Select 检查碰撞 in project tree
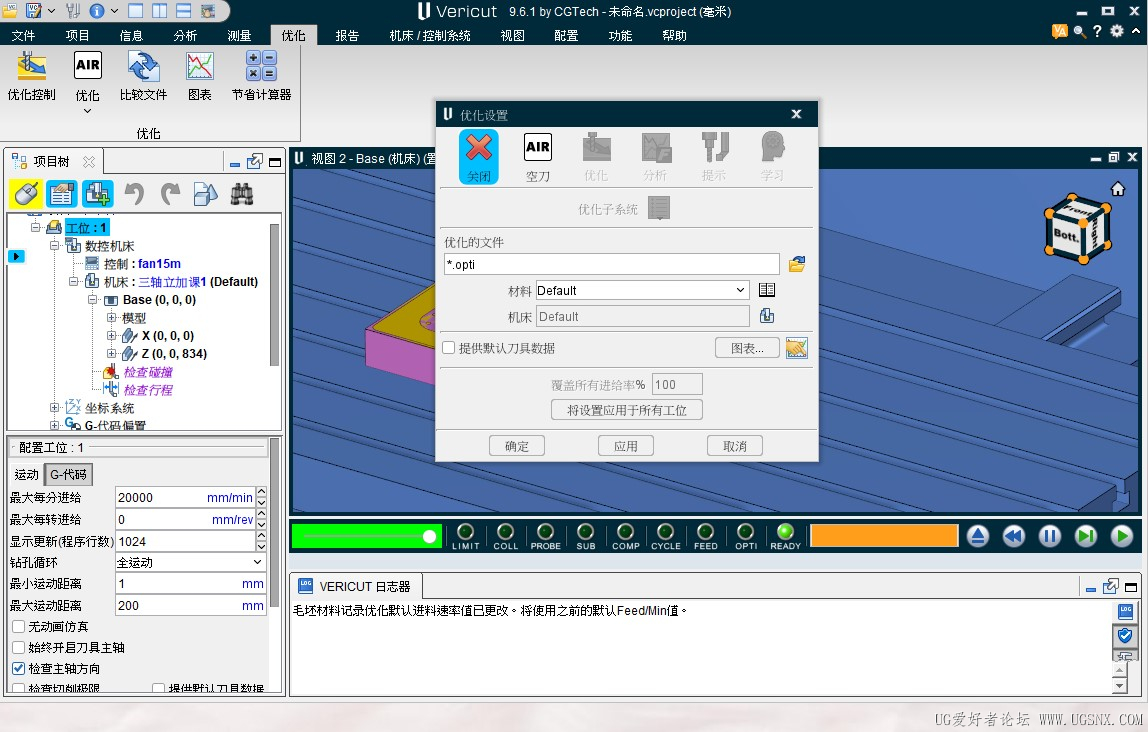This screenshot has height=732, width=1148. pyautogui.click(x=148, y=372)
